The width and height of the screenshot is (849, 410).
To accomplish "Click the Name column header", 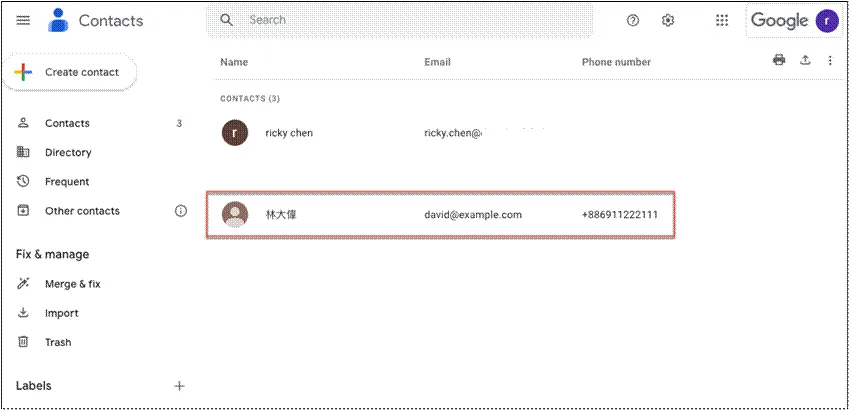I will click(234, 62).
